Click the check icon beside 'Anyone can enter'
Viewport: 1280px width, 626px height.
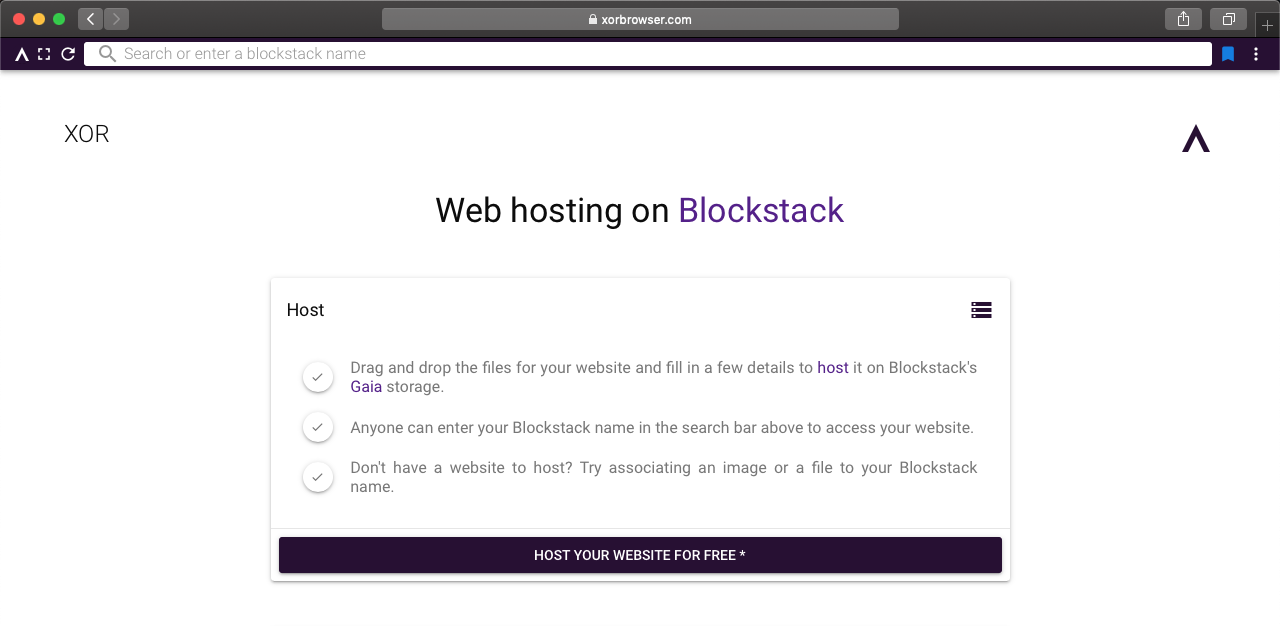point(318,427)
